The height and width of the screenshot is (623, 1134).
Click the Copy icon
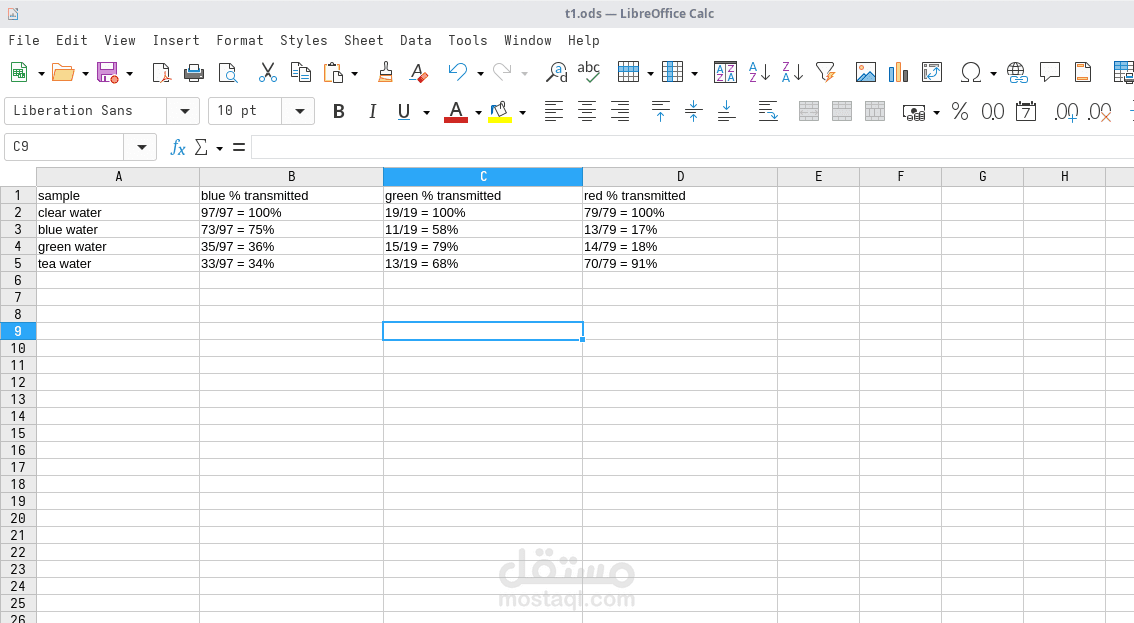tap(300, 72)
